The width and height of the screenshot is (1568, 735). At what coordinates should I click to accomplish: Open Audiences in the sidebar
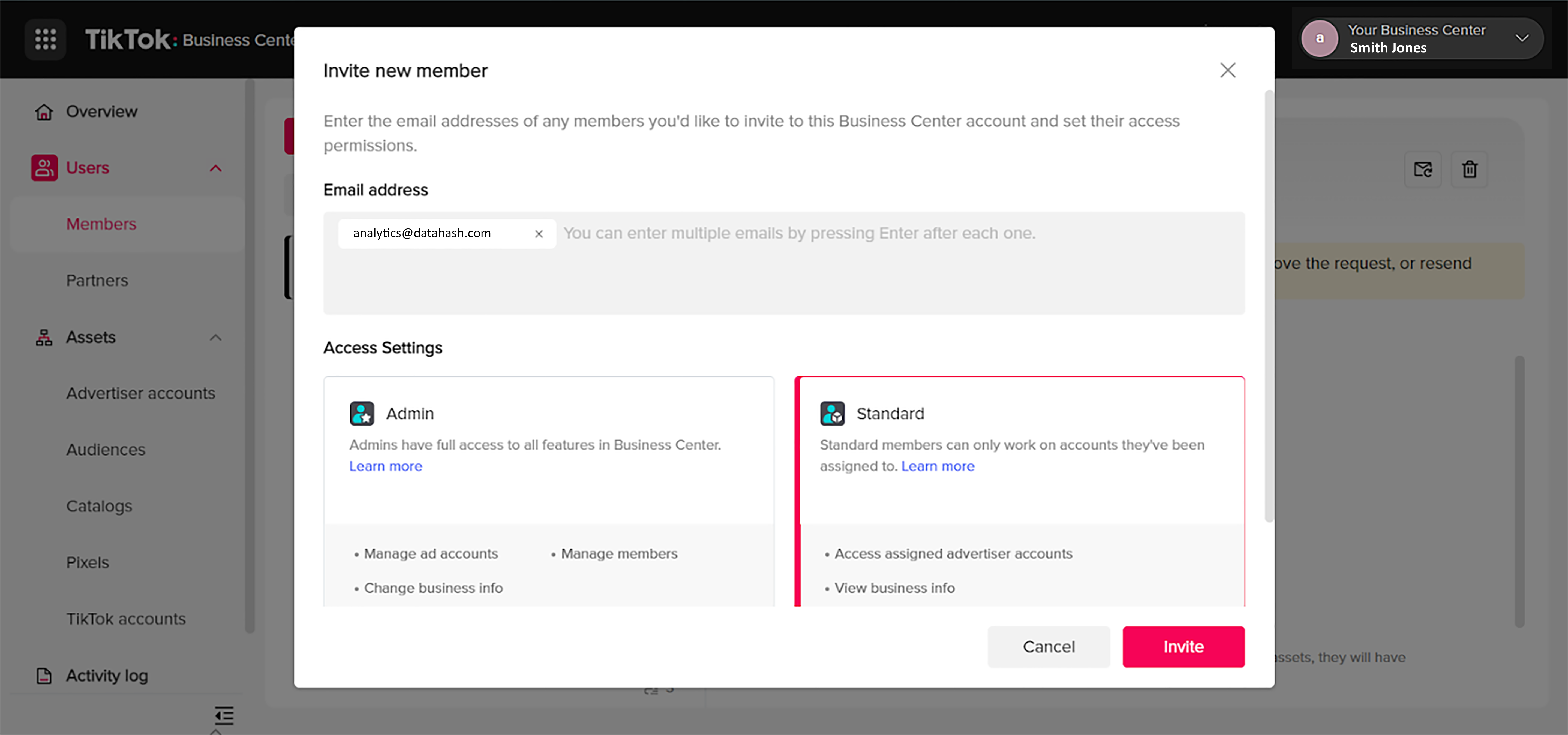coord(106,450)
